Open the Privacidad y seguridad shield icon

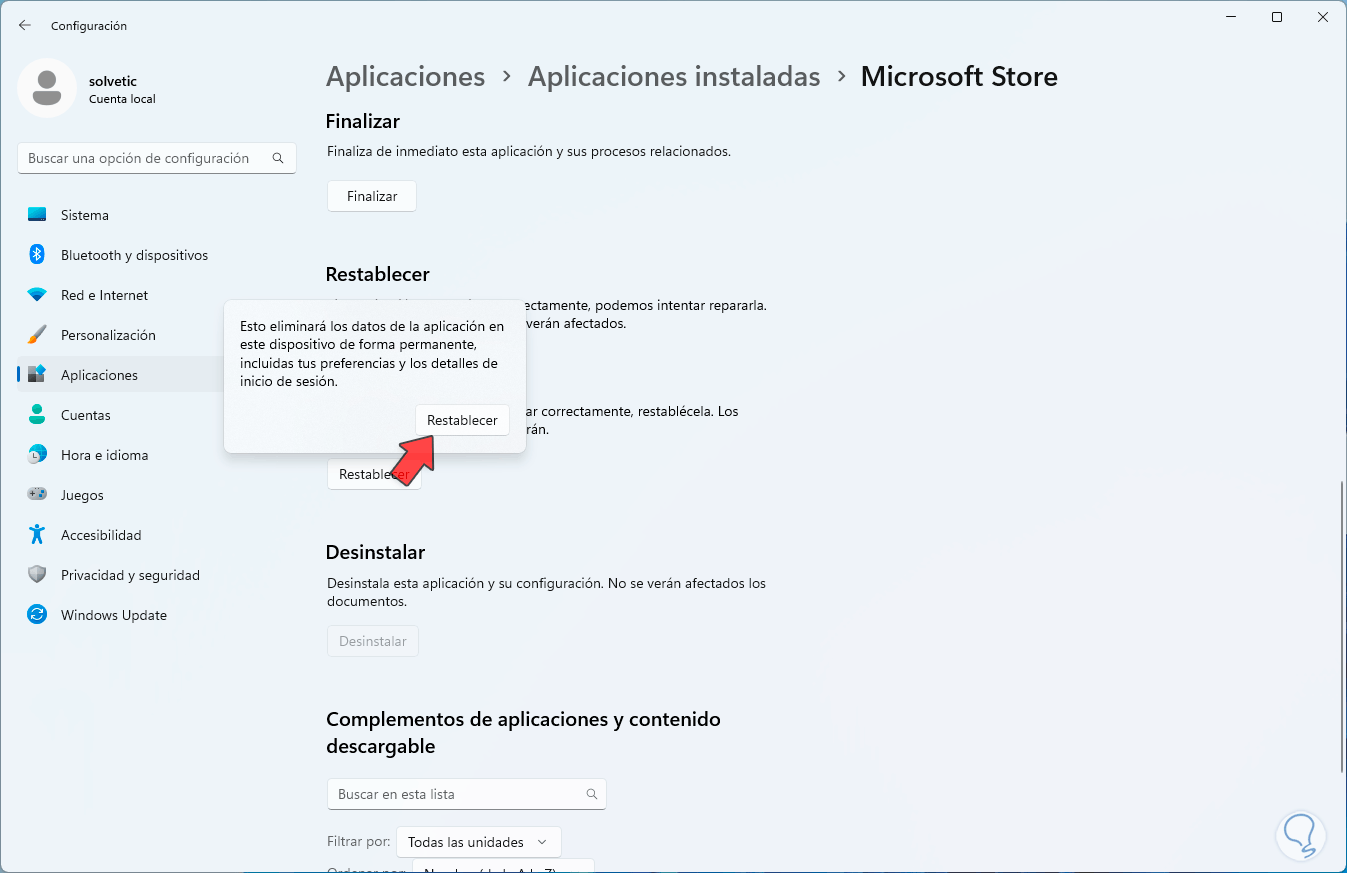[x=37, y=575]
